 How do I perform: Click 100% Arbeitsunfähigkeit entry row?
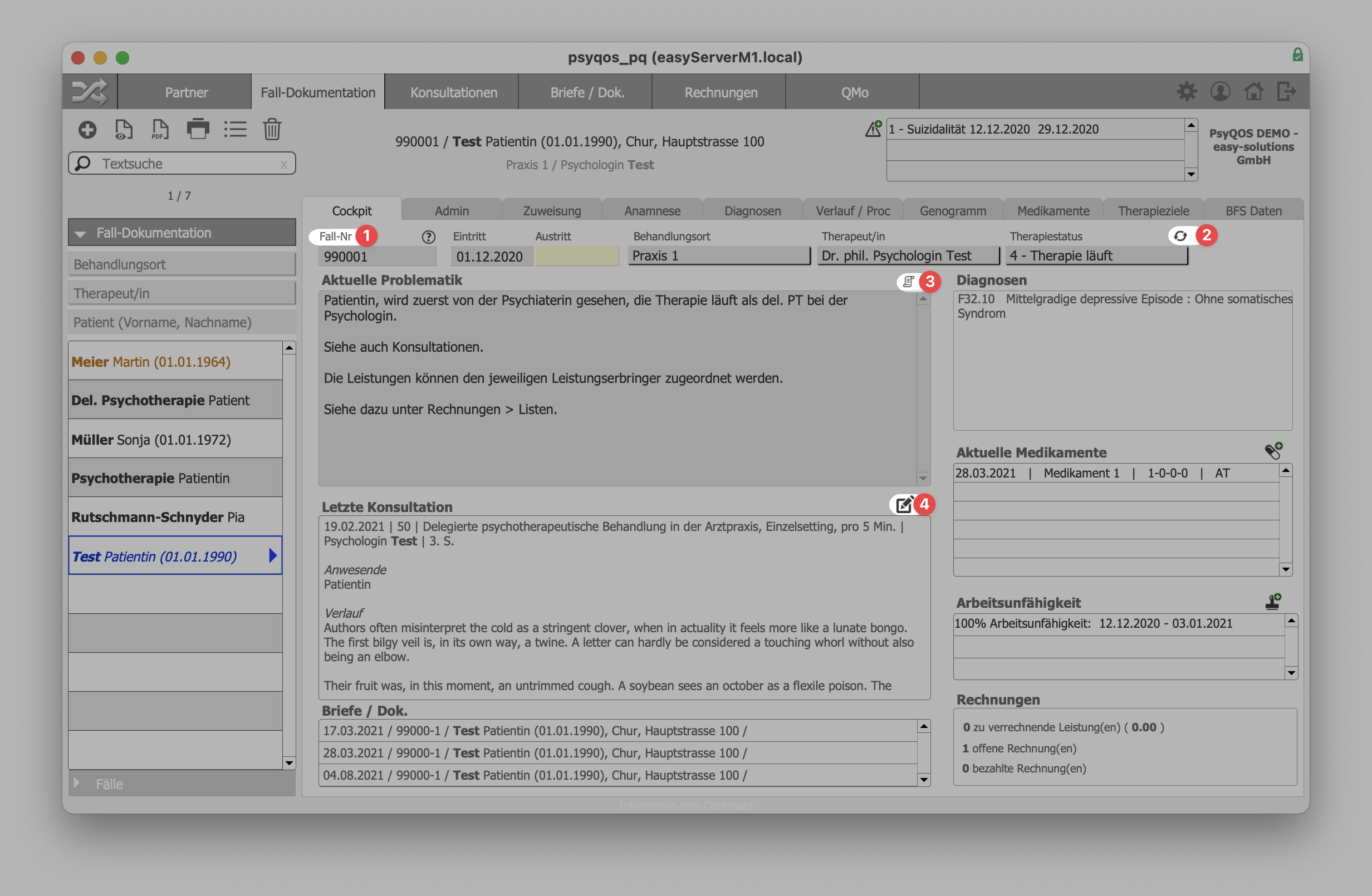click(1118, 623)
